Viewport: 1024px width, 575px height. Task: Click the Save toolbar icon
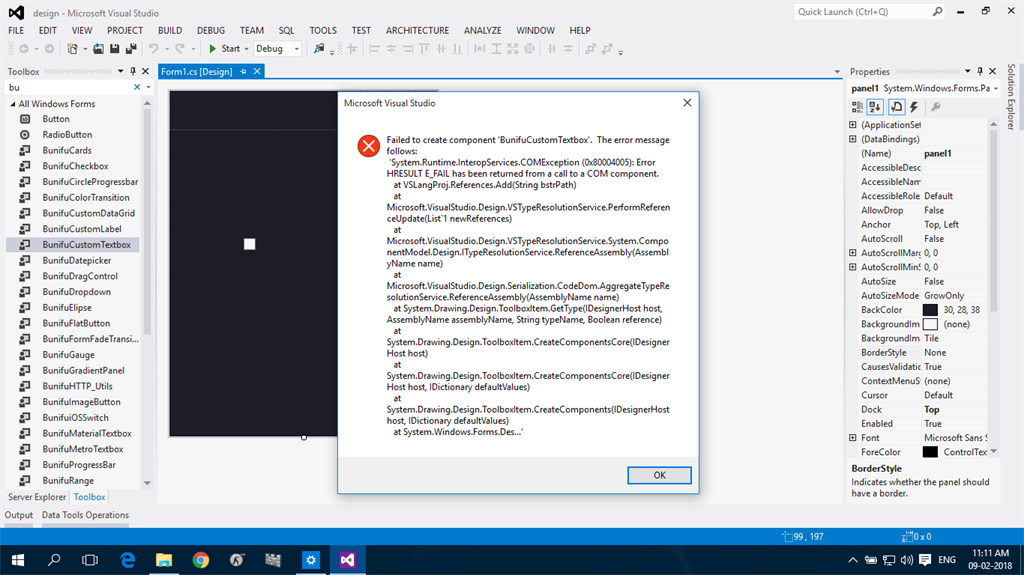tap(114, 49)
